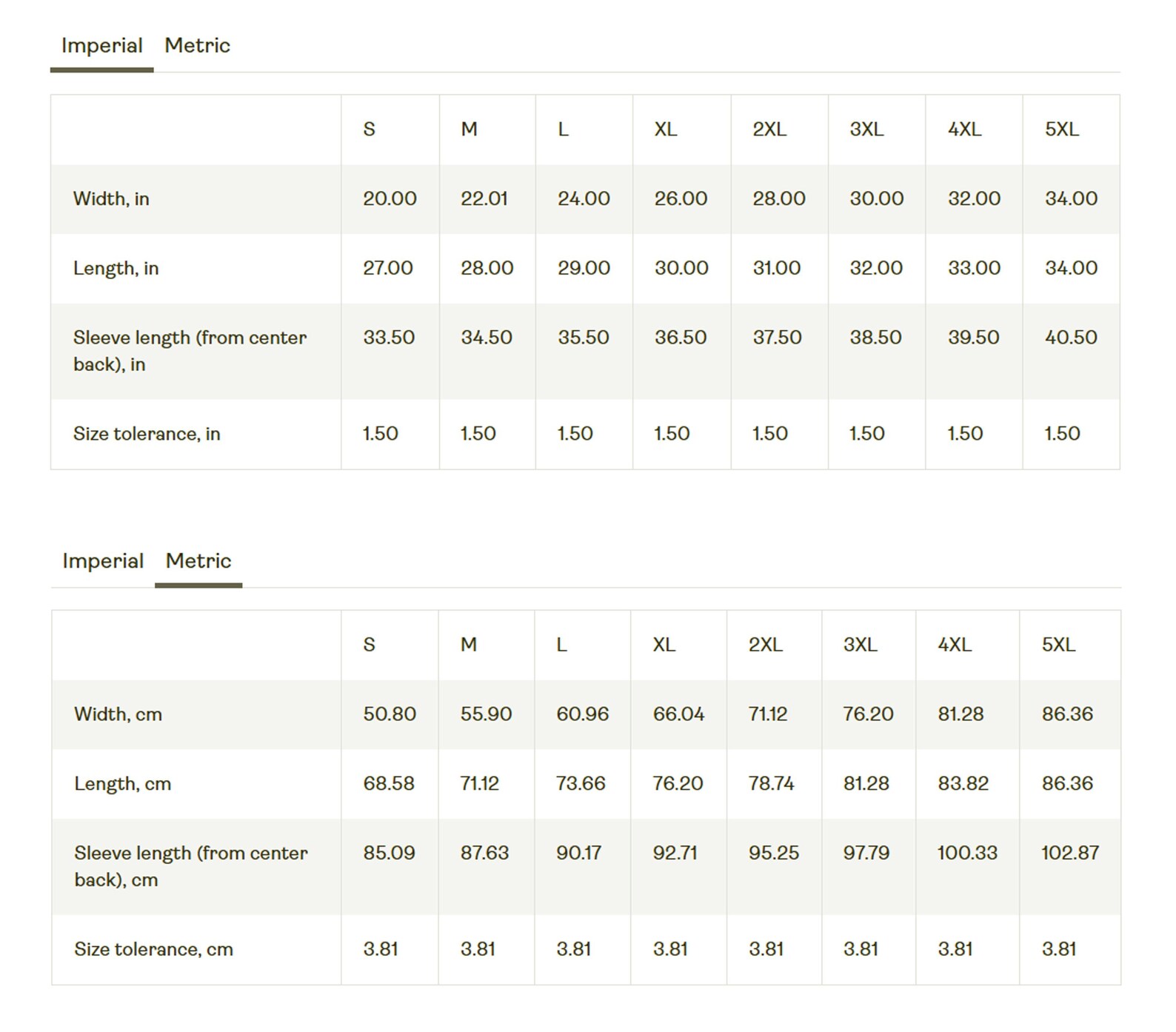This screenshot has width=1176, height=1032.
Task: Click the 'Length, cm' row label
Action: tap(122, 784)
